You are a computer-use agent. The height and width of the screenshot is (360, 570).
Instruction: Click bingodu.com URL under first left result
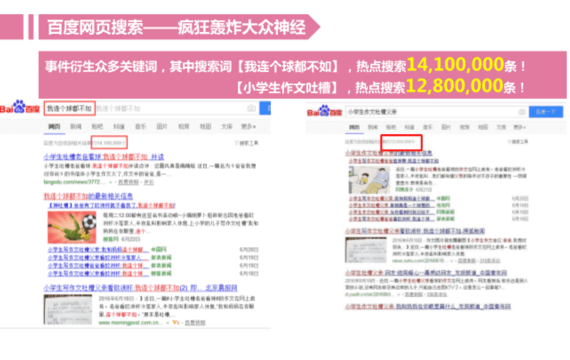(x=75, y=182)
